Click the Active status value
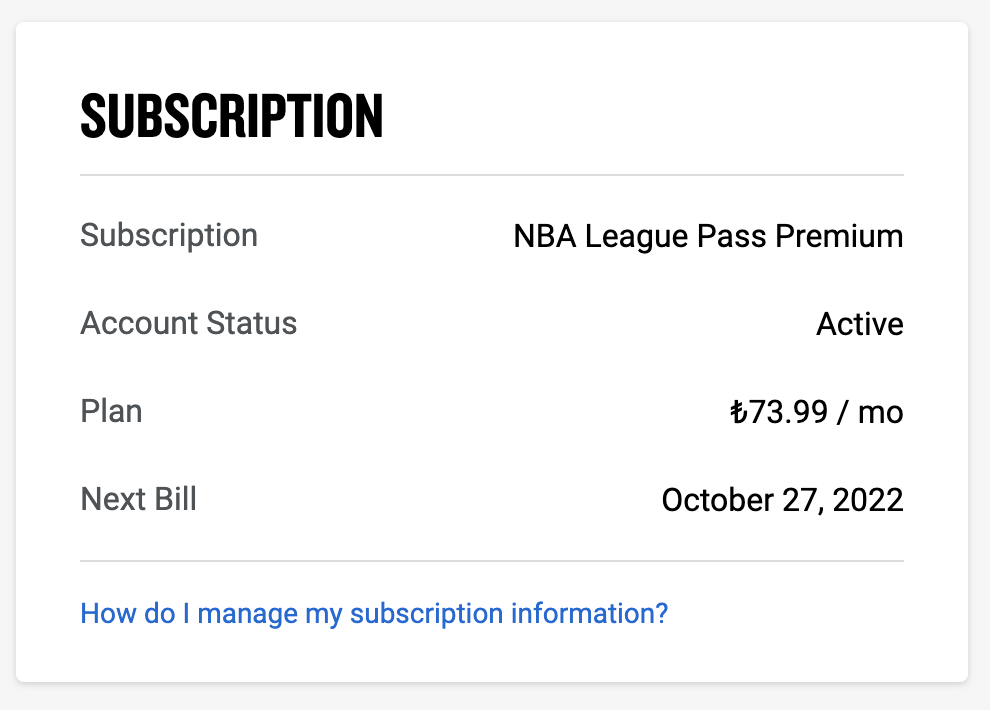This screenshot has height=710, width=990. [x=860, y=324]
